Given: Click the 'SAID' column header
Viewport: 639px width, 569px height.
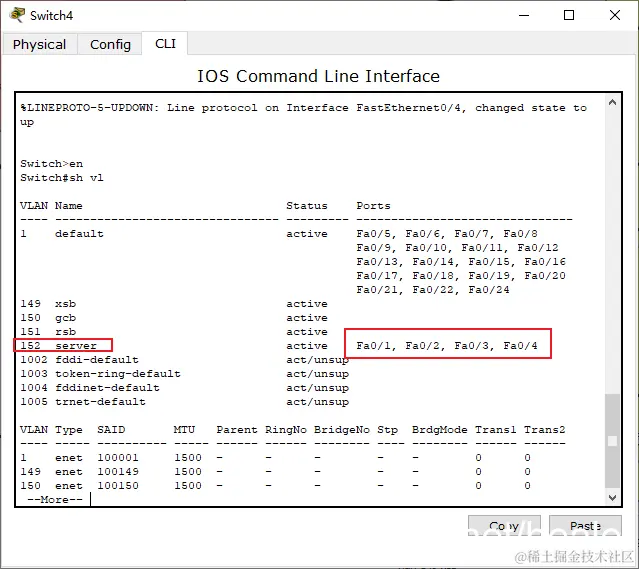Looking at the screenshot, I should [x=111, y=430].
